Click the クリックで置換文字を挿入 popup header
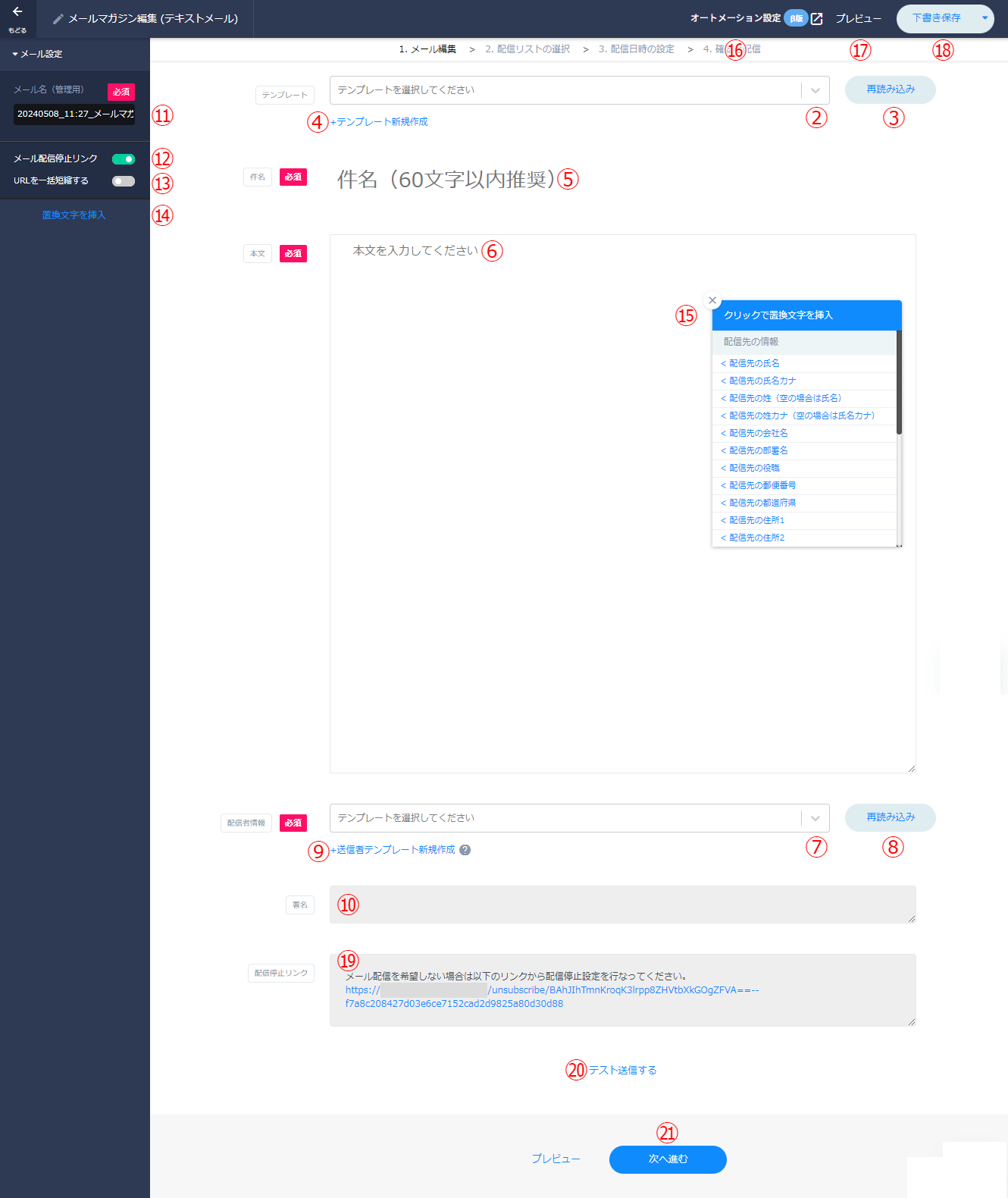 point(806,315)
